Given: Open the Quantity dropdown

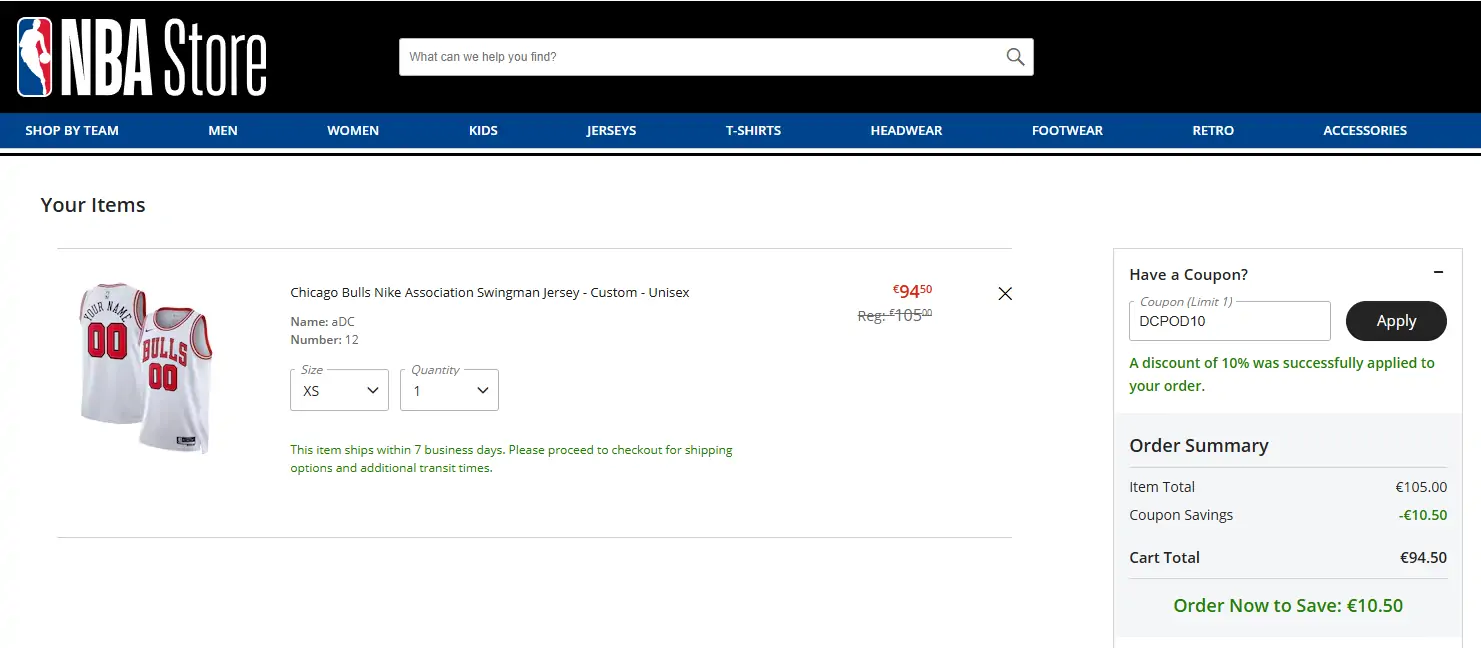Looking at the screenshot, I should pos(449,391).
